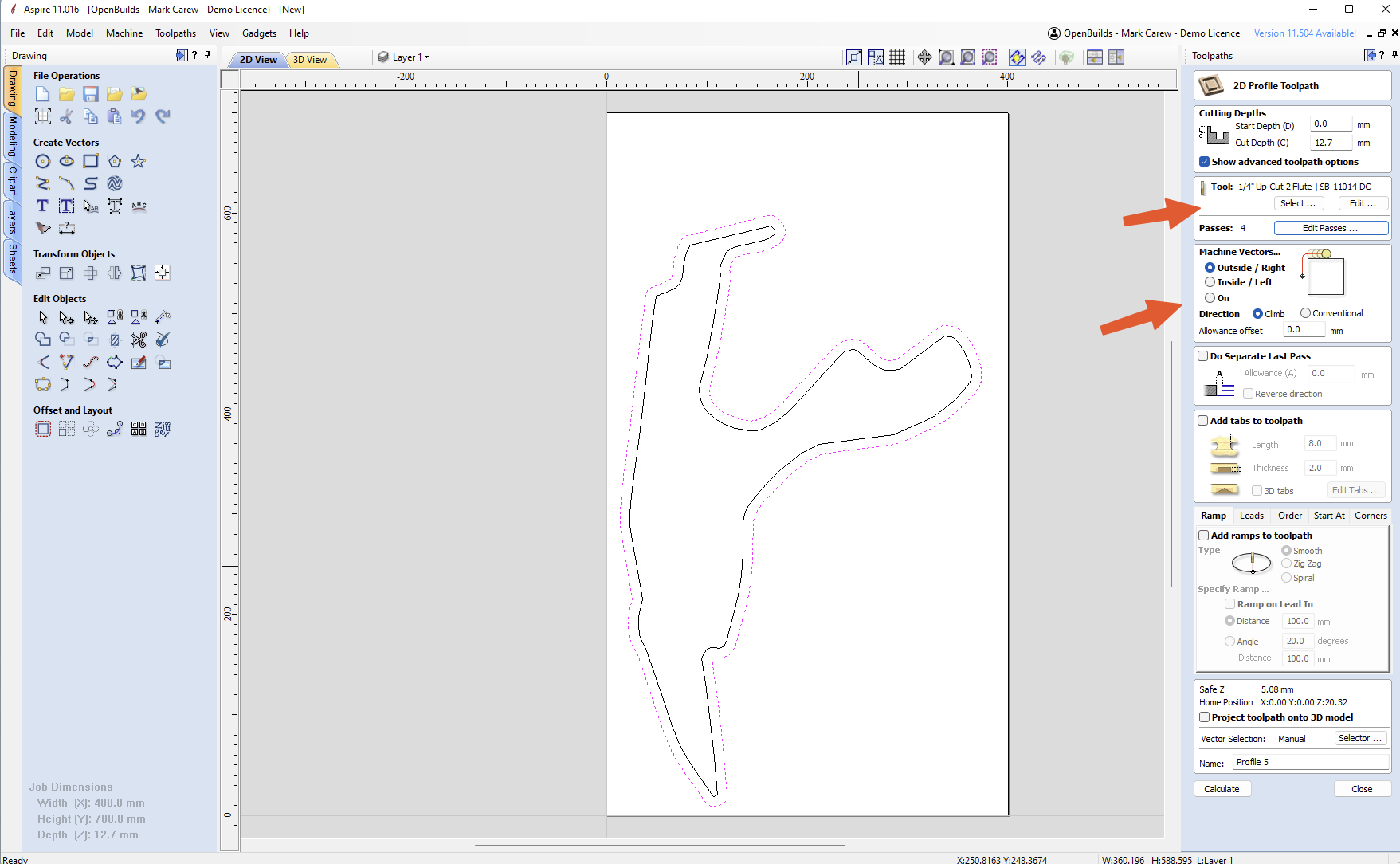Click the tool Edit ... button
Viewport: 1400px width, 864px height.
1363,203
